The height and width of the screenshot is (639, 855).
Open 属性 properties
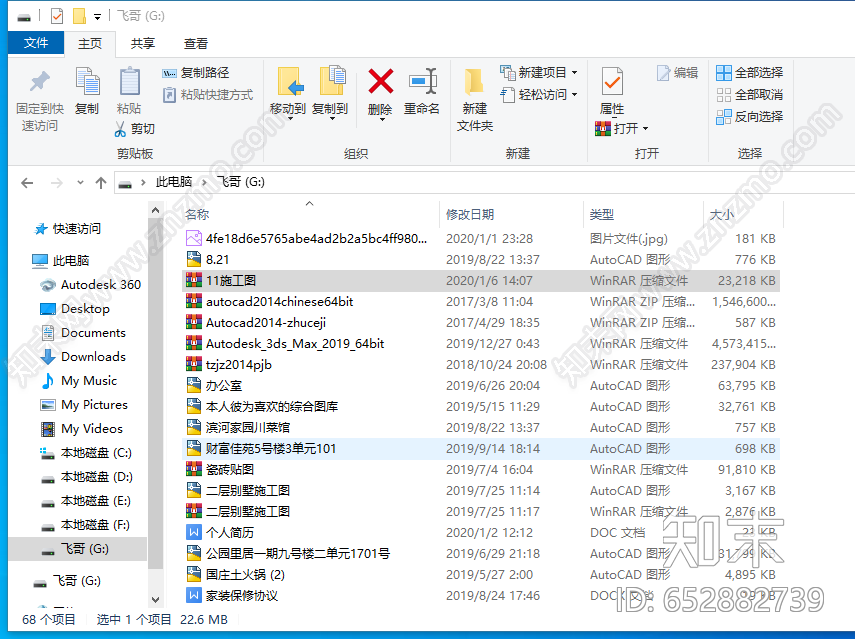pos(612,91)
